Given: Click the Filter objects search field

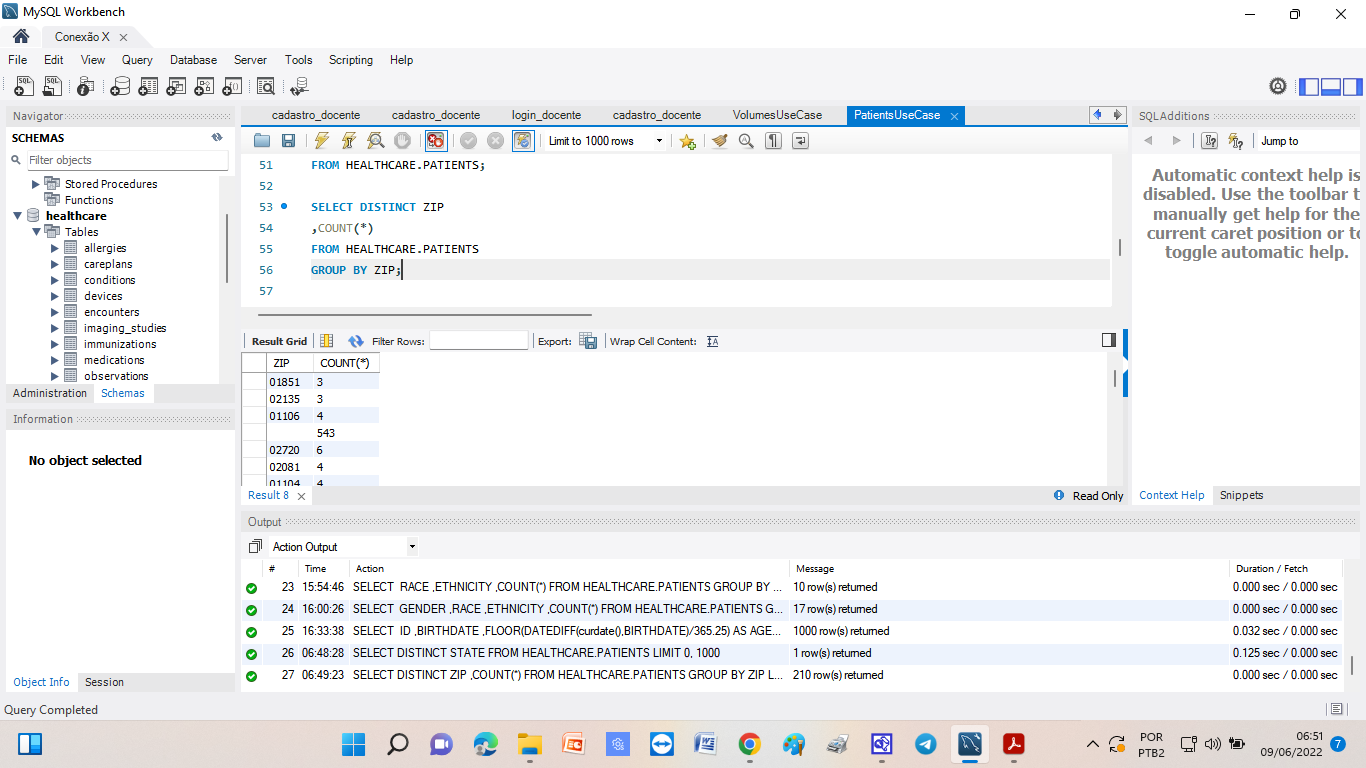Looking at the screenshot, I should 125,160.
